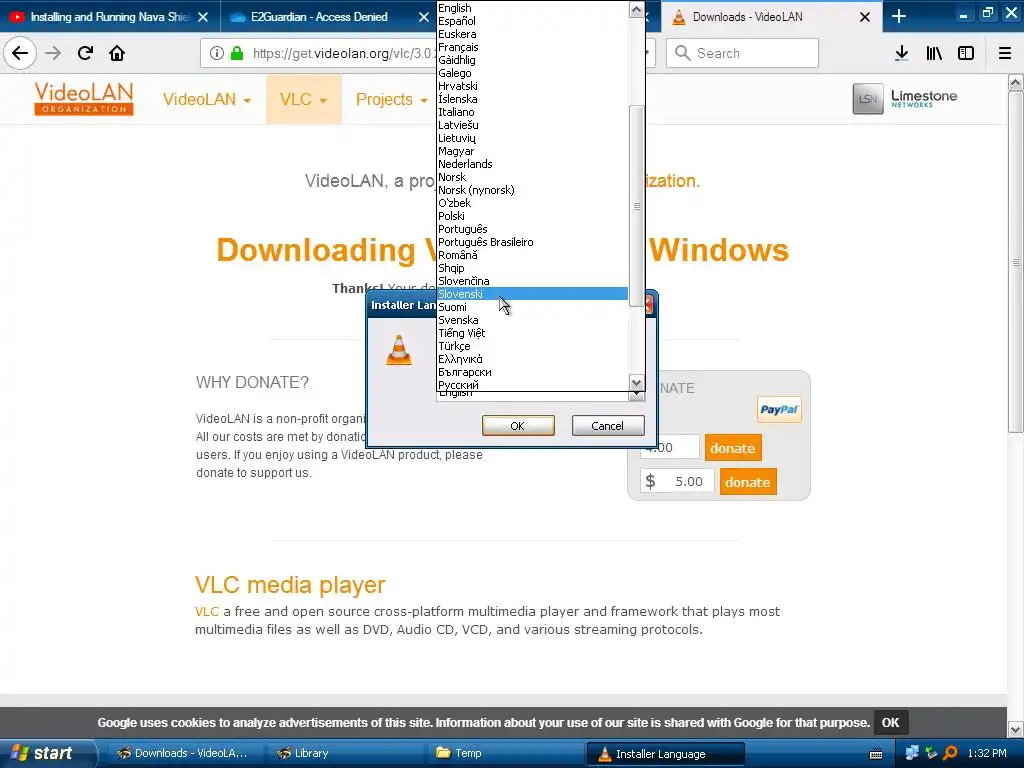
Task: Choose Svenska from the language list
Action: pyautogui.click(x=532, y=320)
